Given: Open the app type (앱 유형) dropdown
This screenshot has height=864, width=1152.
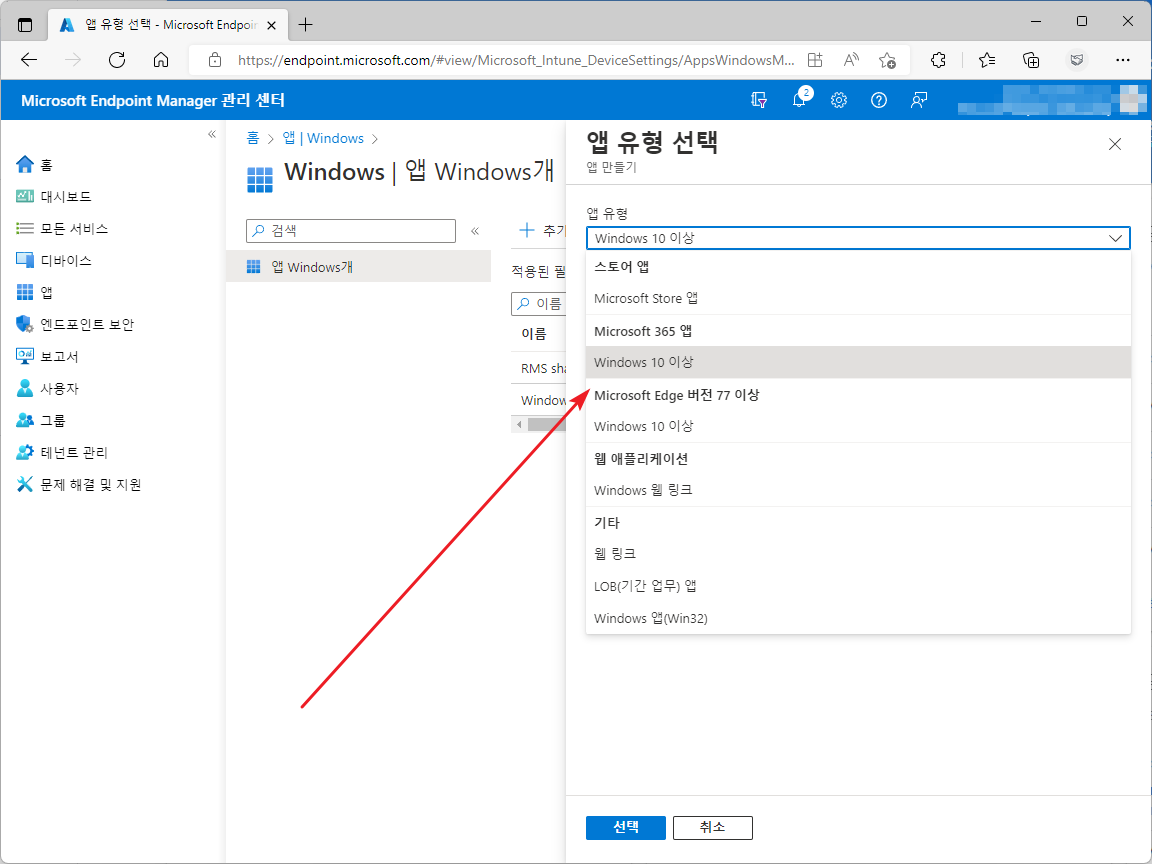Looking at the screenshot, I should click(x=858, y=238).
